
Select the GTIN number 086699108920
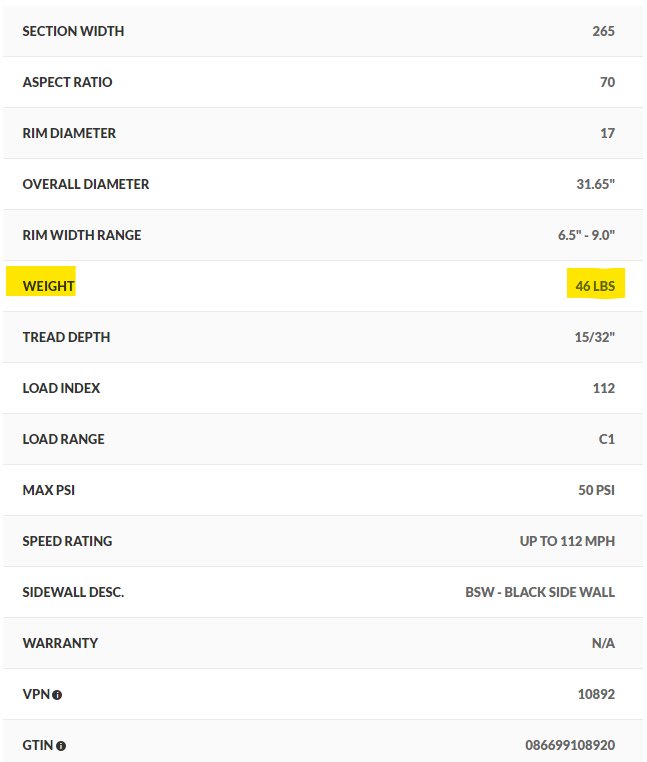point(570,745)
